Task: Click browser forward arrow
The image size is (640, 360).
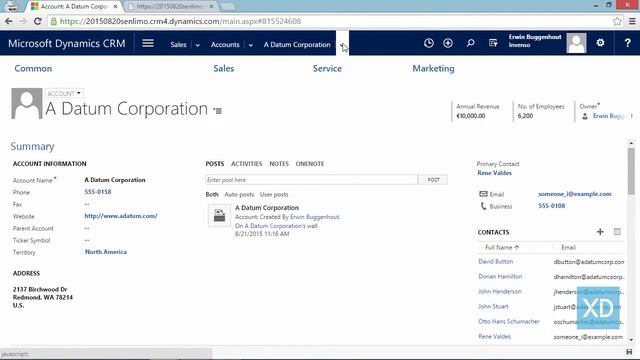Action: tap(23, 21)
